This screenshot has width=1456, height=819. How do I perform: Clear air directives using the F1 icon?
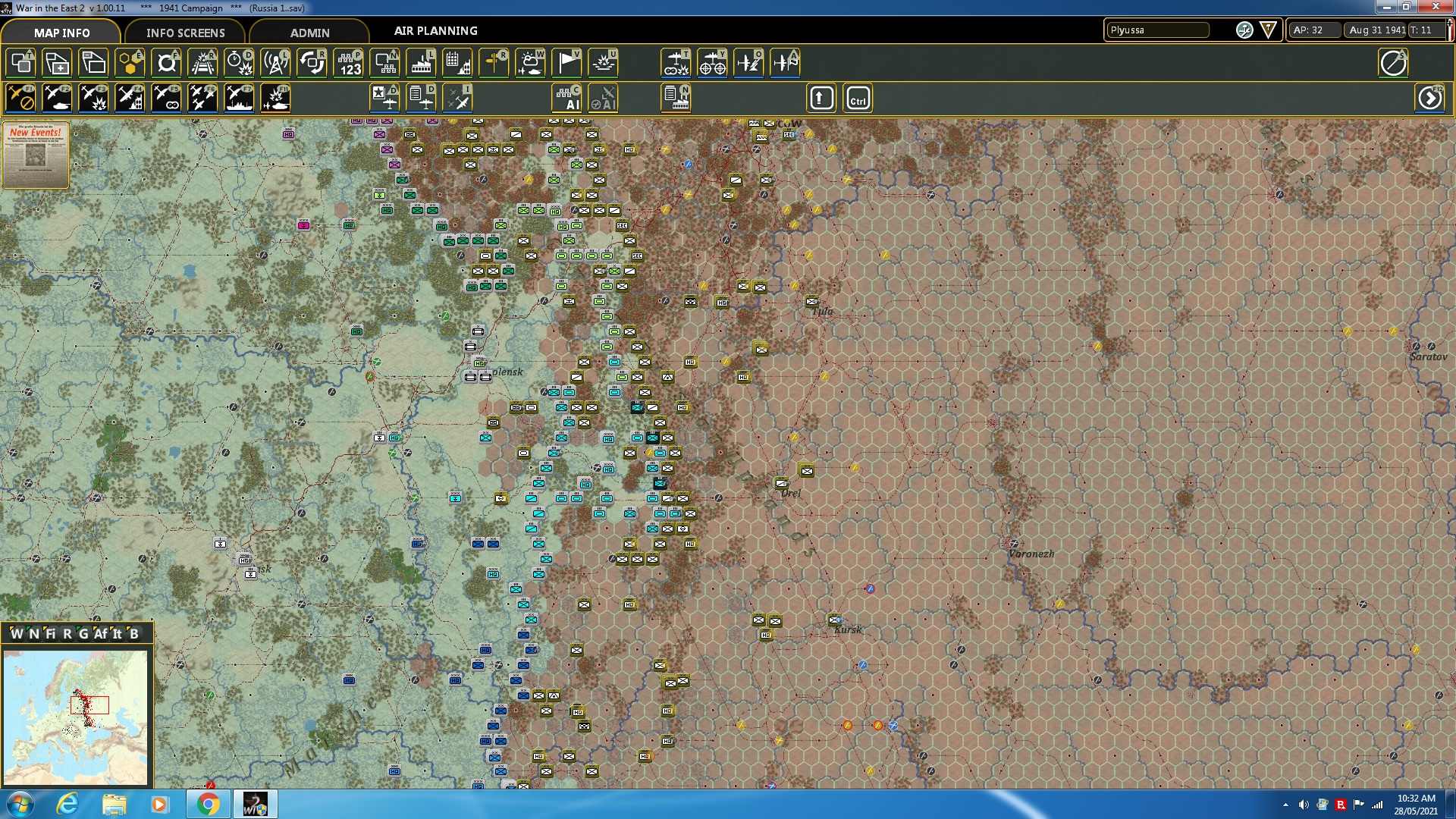(x=21, y=98)
